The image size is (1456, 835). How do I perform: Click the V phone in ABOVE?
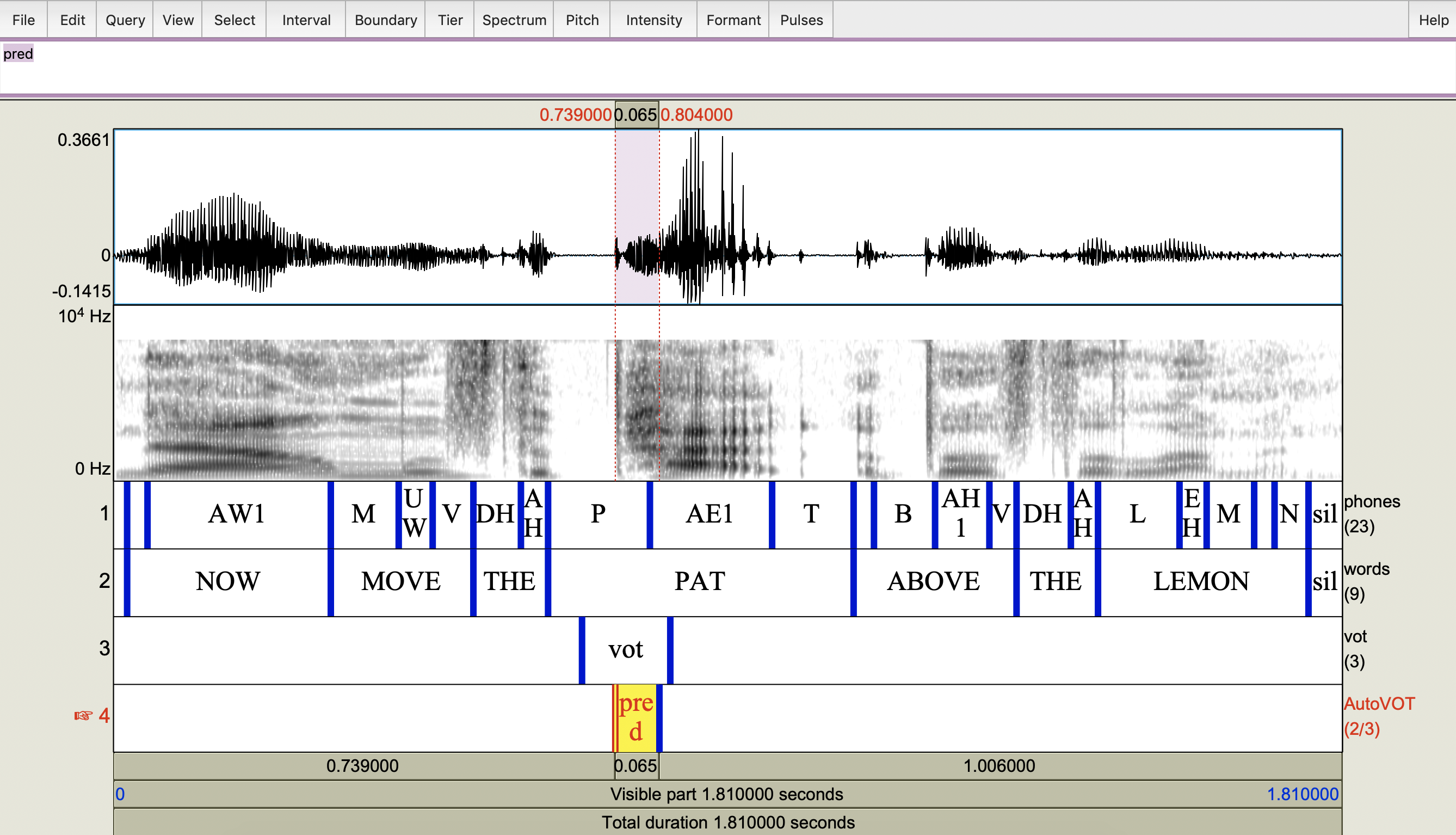[1002, 514]
